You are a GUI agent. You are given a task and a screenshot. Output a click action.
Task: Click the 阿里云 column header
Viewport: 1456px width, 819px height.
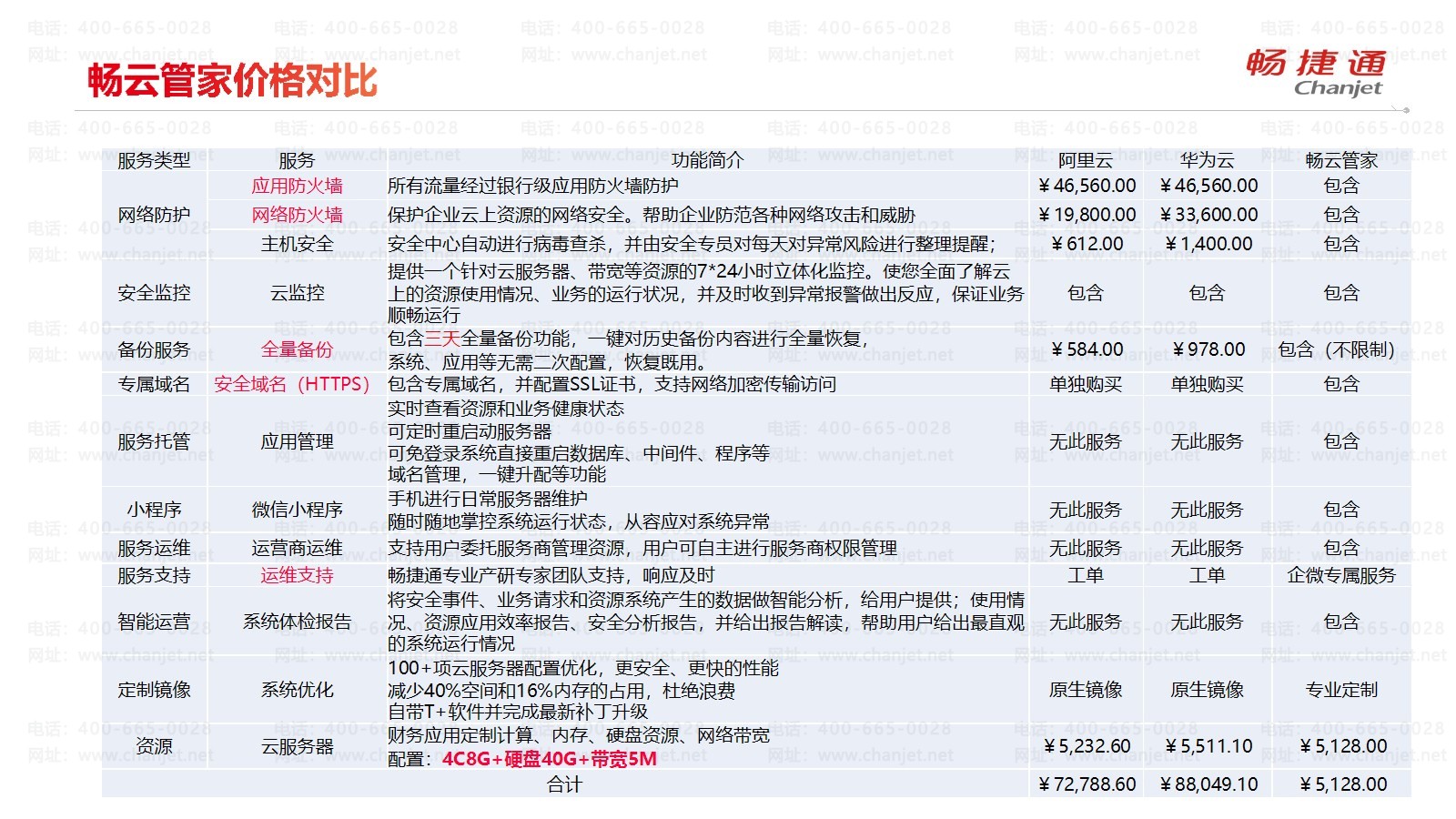pyautogui.click(x=1085, y=161)
